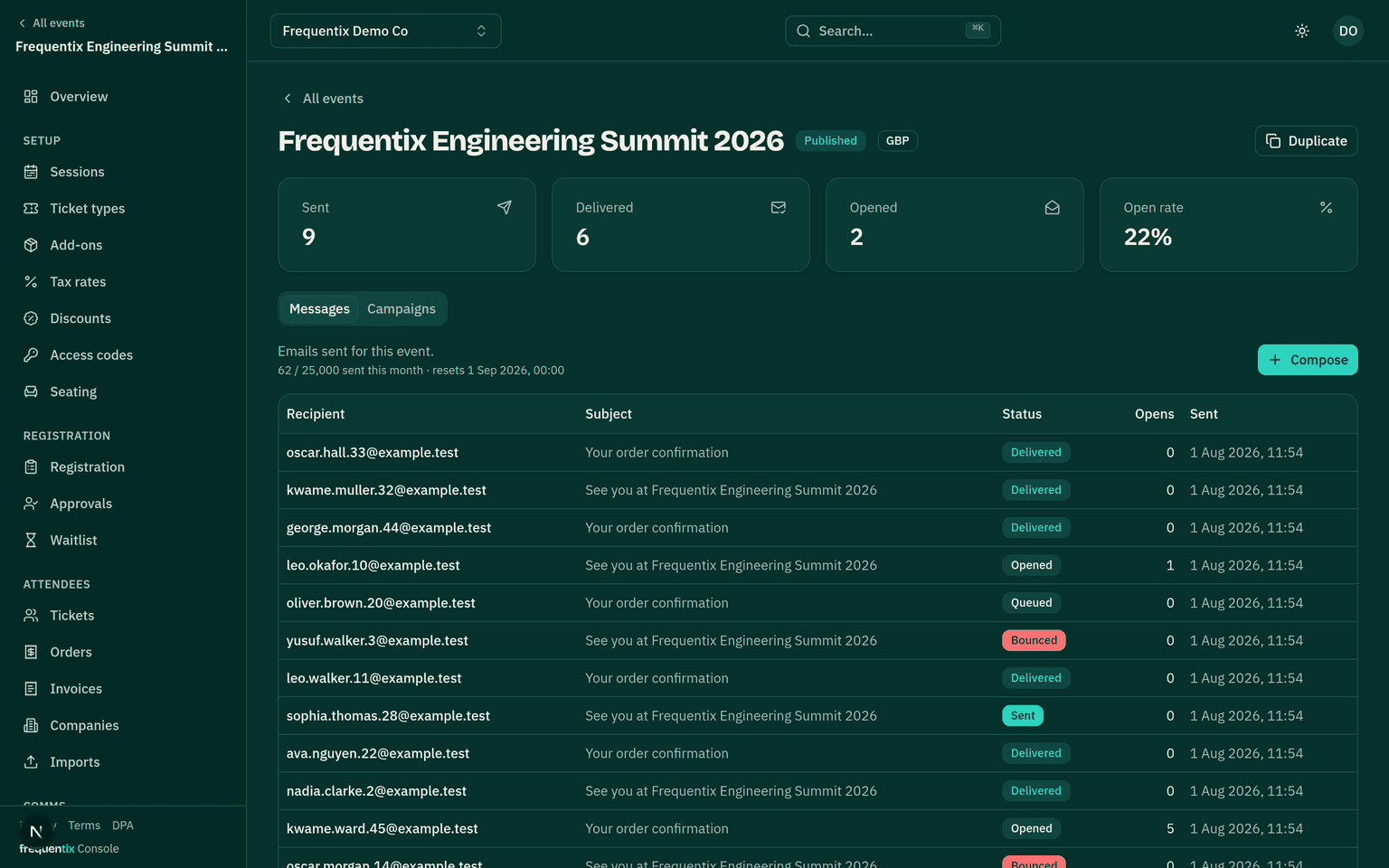Click the Duplicate button

tap(1306, 141)
